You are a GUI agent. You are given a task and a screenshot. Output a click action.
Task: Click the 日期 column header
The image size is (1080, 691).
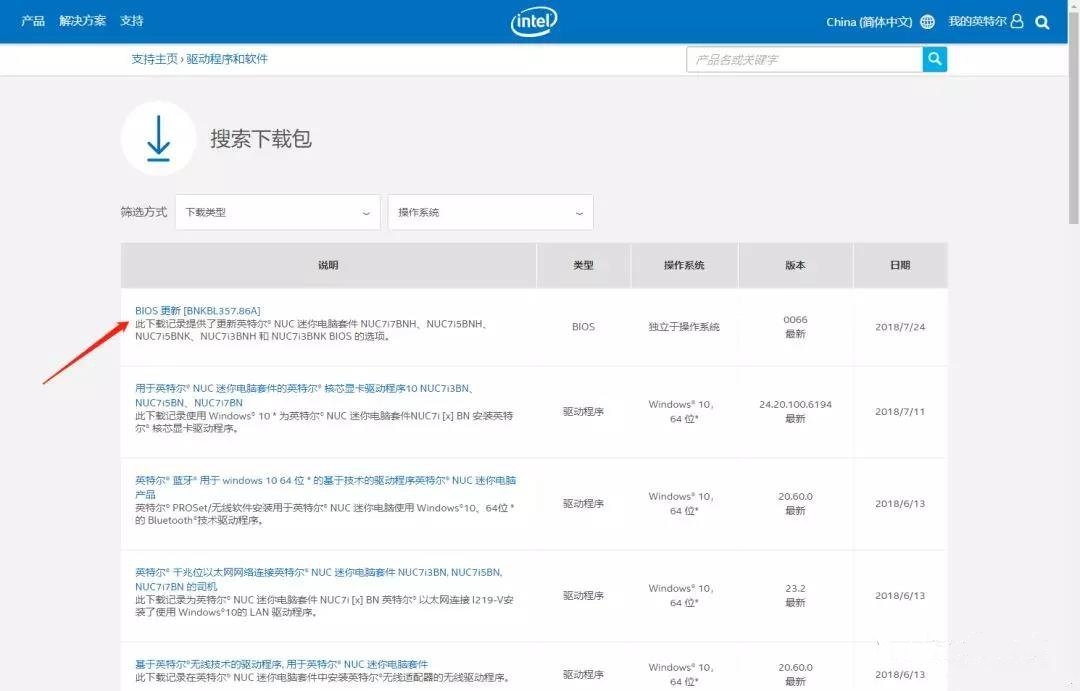click(900, 265)
